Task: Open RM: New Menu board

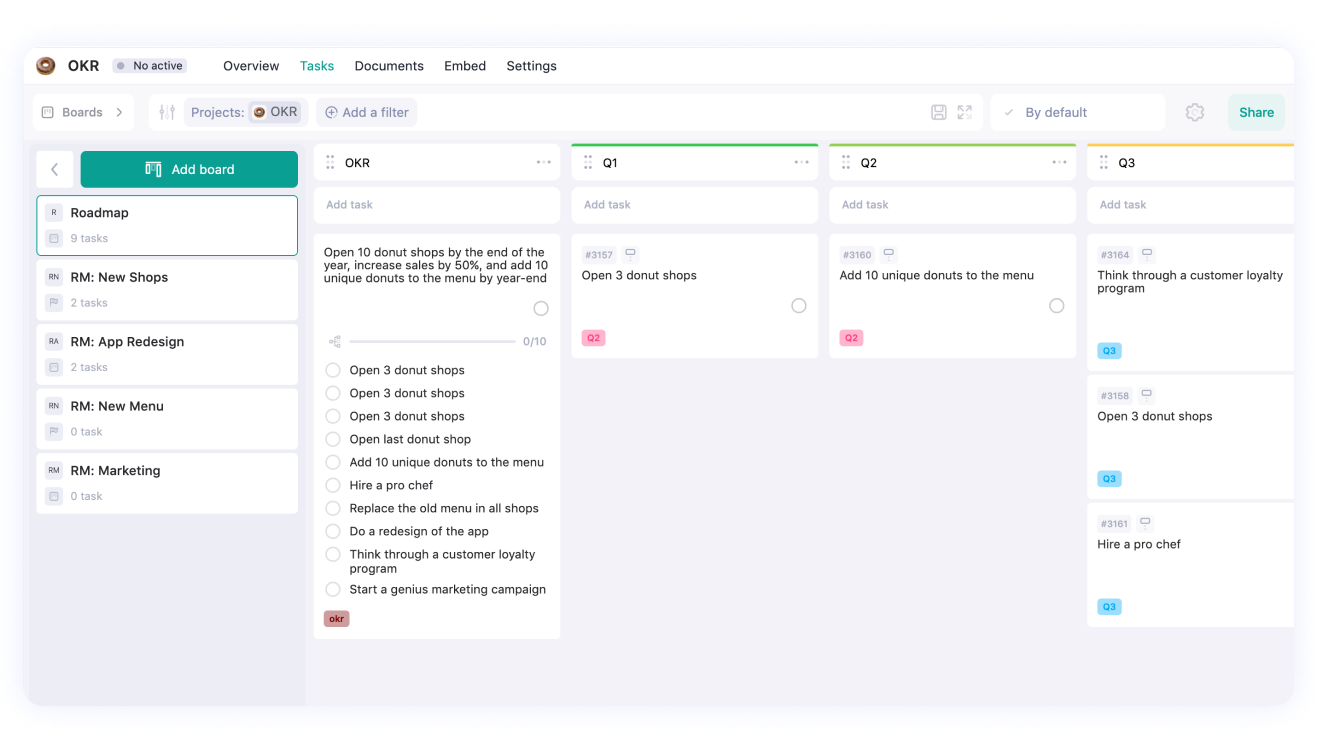Action: pyautogui.click(x=167, y=419)
